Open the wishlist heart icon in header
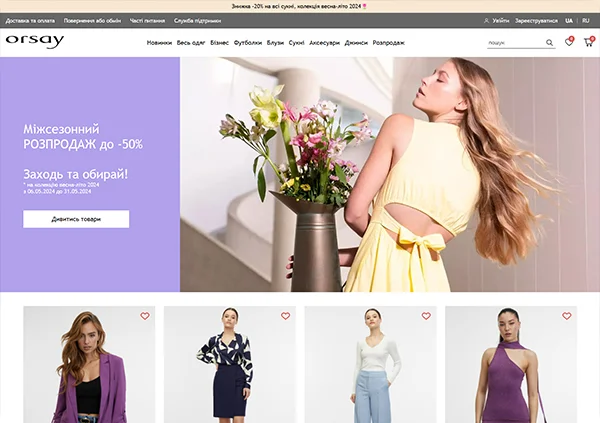600x423 pixels. coord(569,43)
